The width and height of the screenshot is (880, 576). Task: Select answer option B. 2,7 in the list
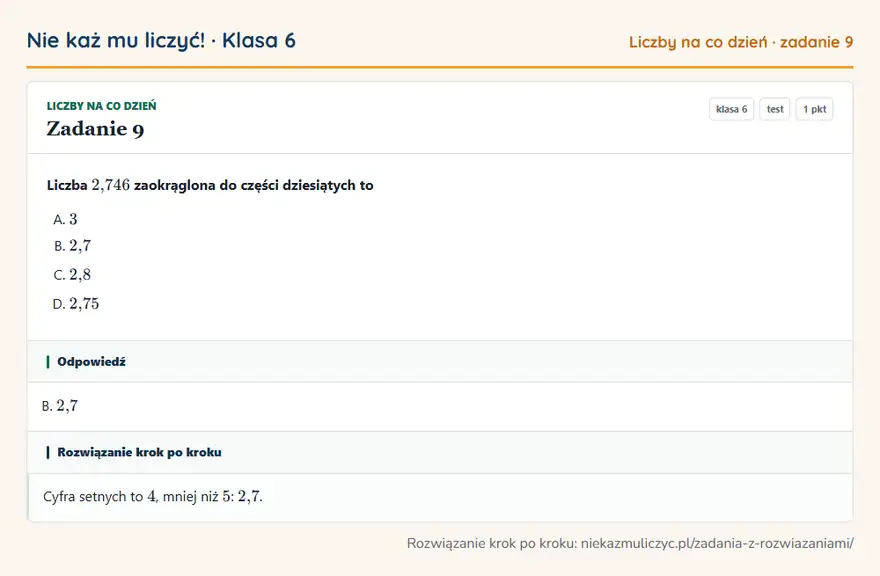[72, 246]
